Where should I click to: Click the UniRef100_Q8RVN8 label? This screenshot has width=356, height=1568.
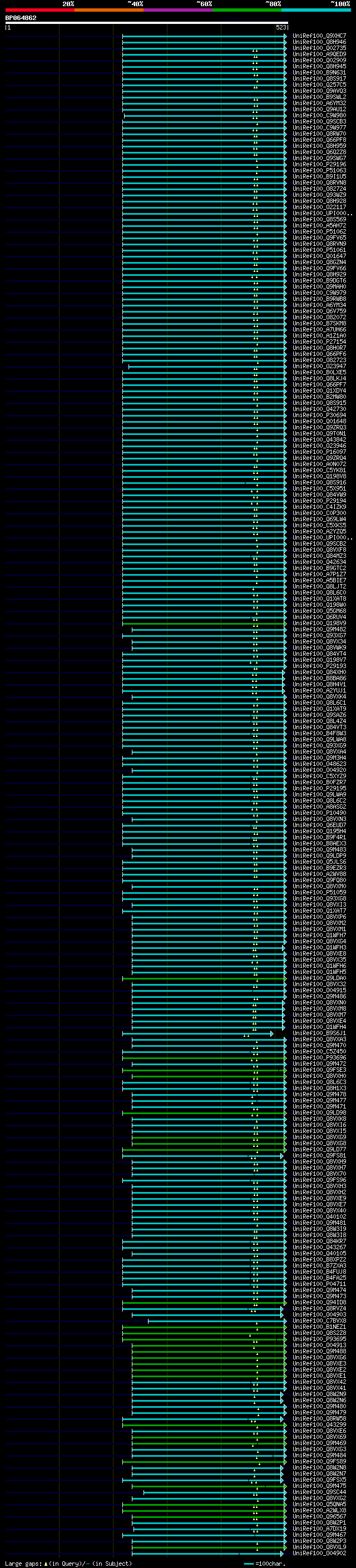pyautogui.click(x=319, y=182)
